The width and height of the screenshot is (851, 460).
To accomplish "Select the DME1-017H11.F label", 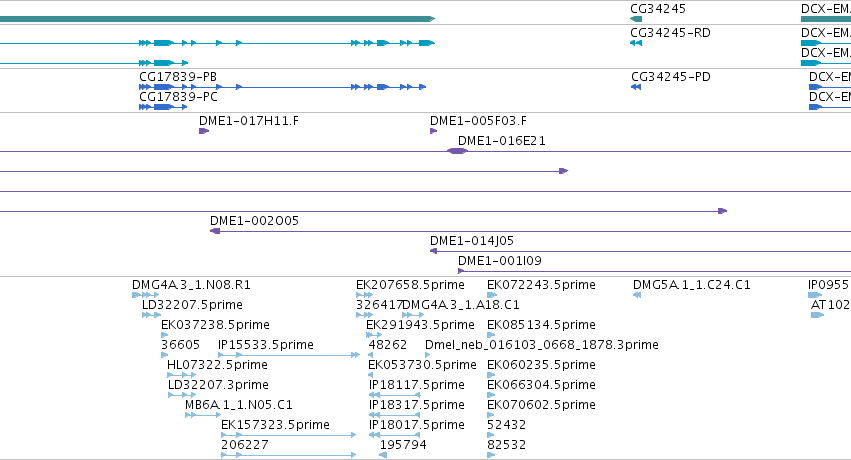I will click(249, 120).
